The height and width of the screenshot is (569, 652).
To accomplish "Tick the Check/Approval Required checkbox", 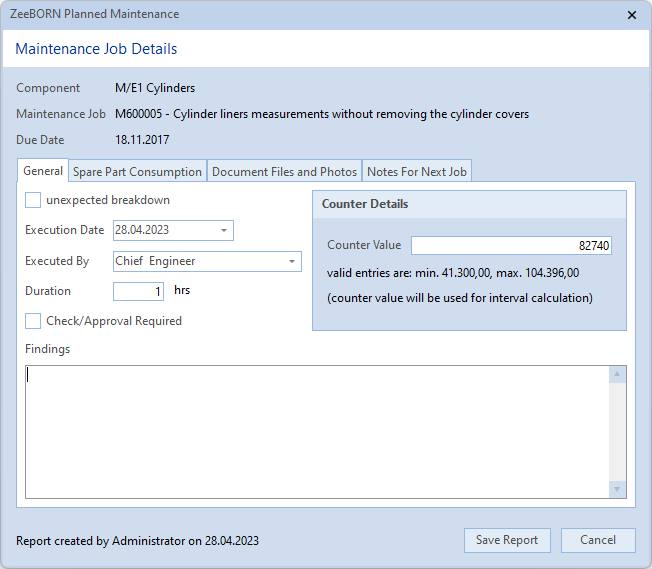I will pyautogui.click(x=34, y=321).
